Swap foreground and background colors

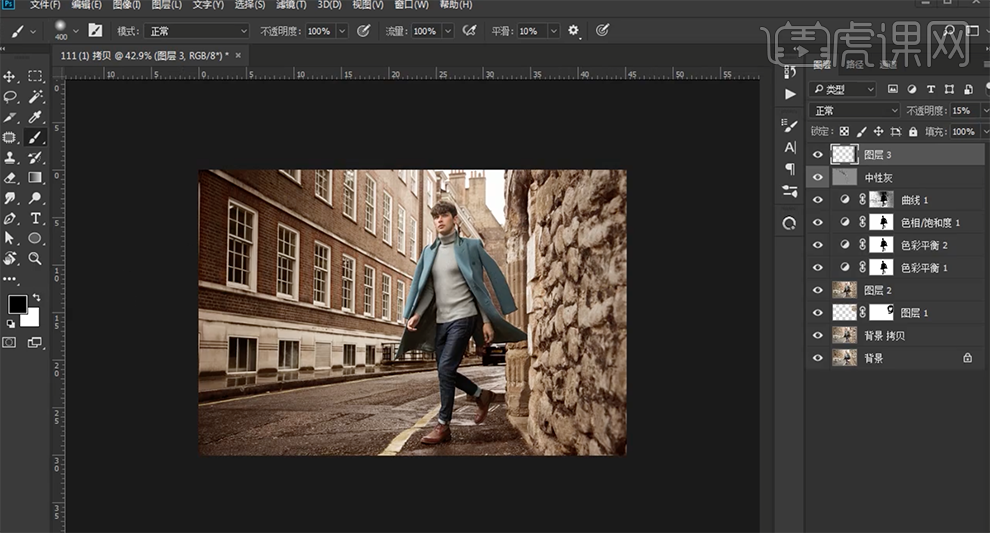(x=37, y=297)
